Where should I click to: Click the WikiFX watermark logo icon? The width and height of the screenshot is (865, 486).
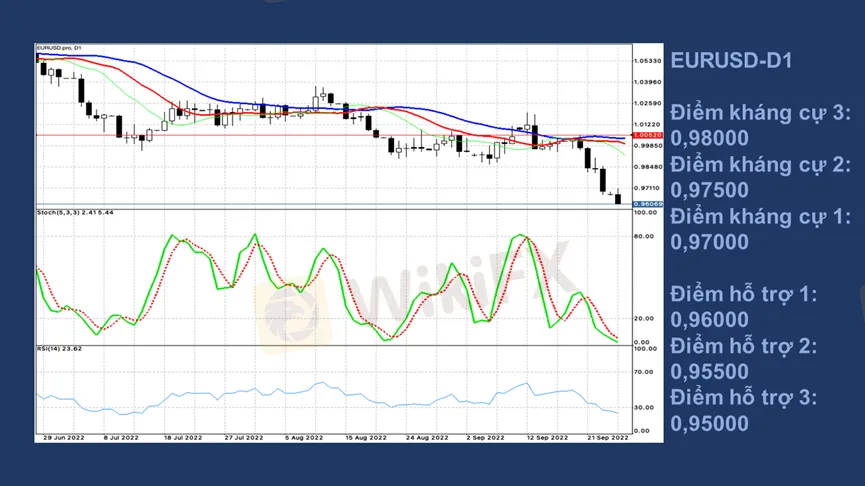292,312
